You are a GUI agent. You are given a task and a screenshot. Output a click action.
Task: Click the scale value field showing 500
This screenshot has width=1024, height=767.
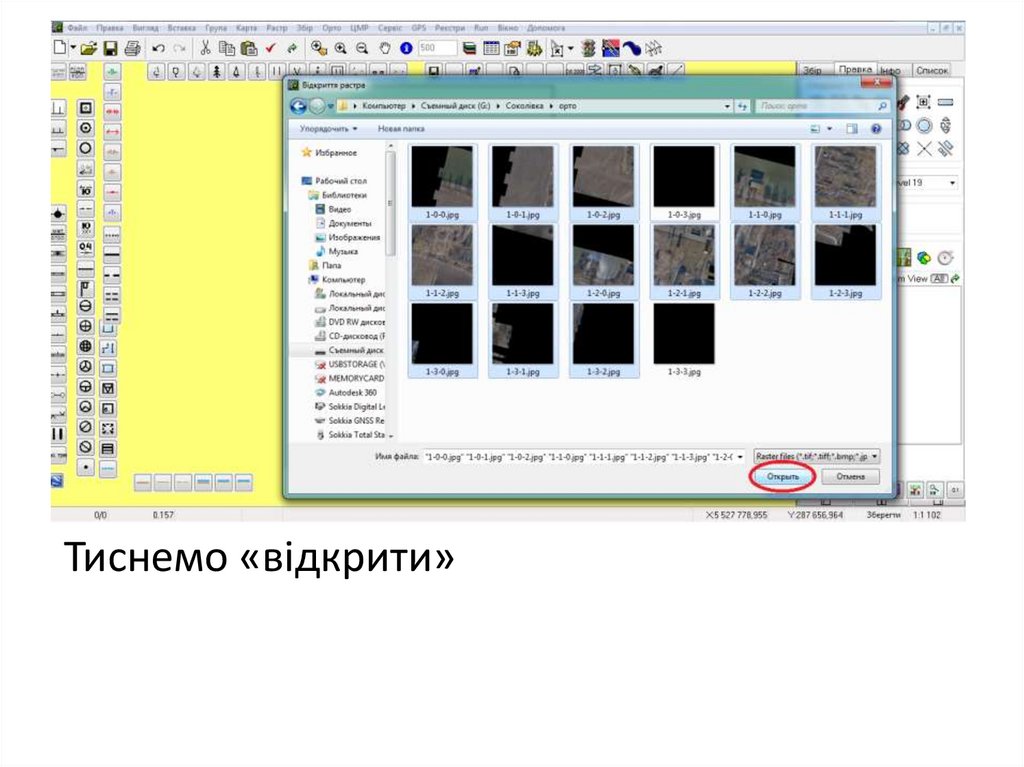(437, 48)
